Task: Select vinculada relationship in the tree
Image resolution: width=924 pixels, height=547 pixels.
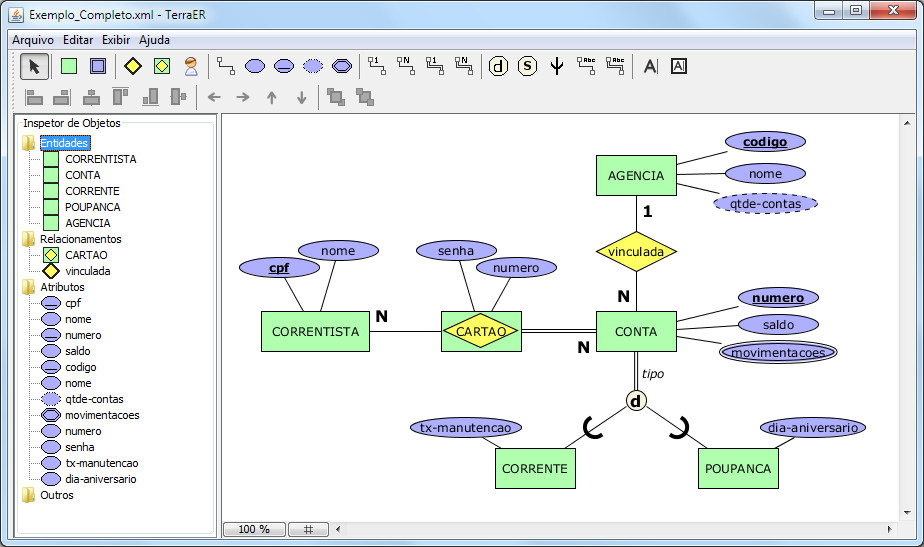Action: point(88,271)
